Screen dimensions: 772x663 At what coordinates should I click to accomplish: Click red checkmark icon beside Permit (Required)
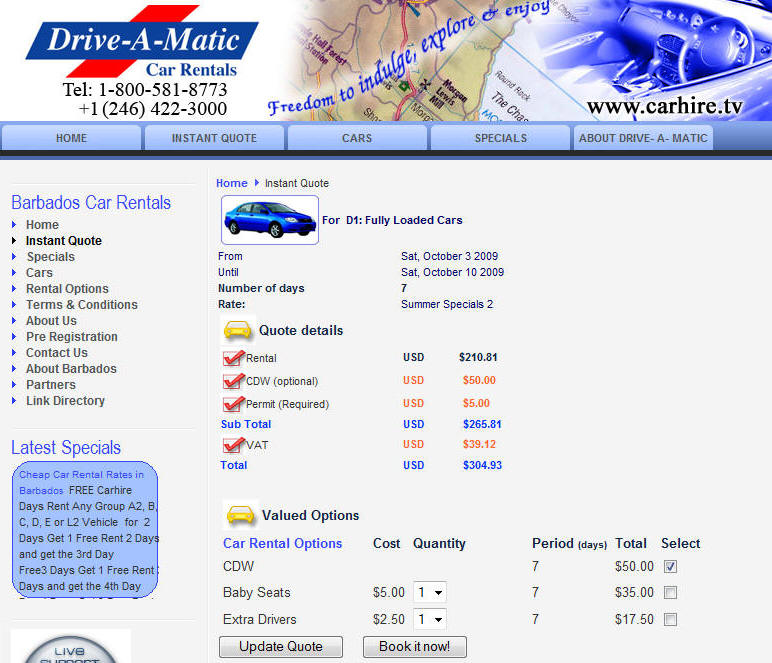coord(233,404)
